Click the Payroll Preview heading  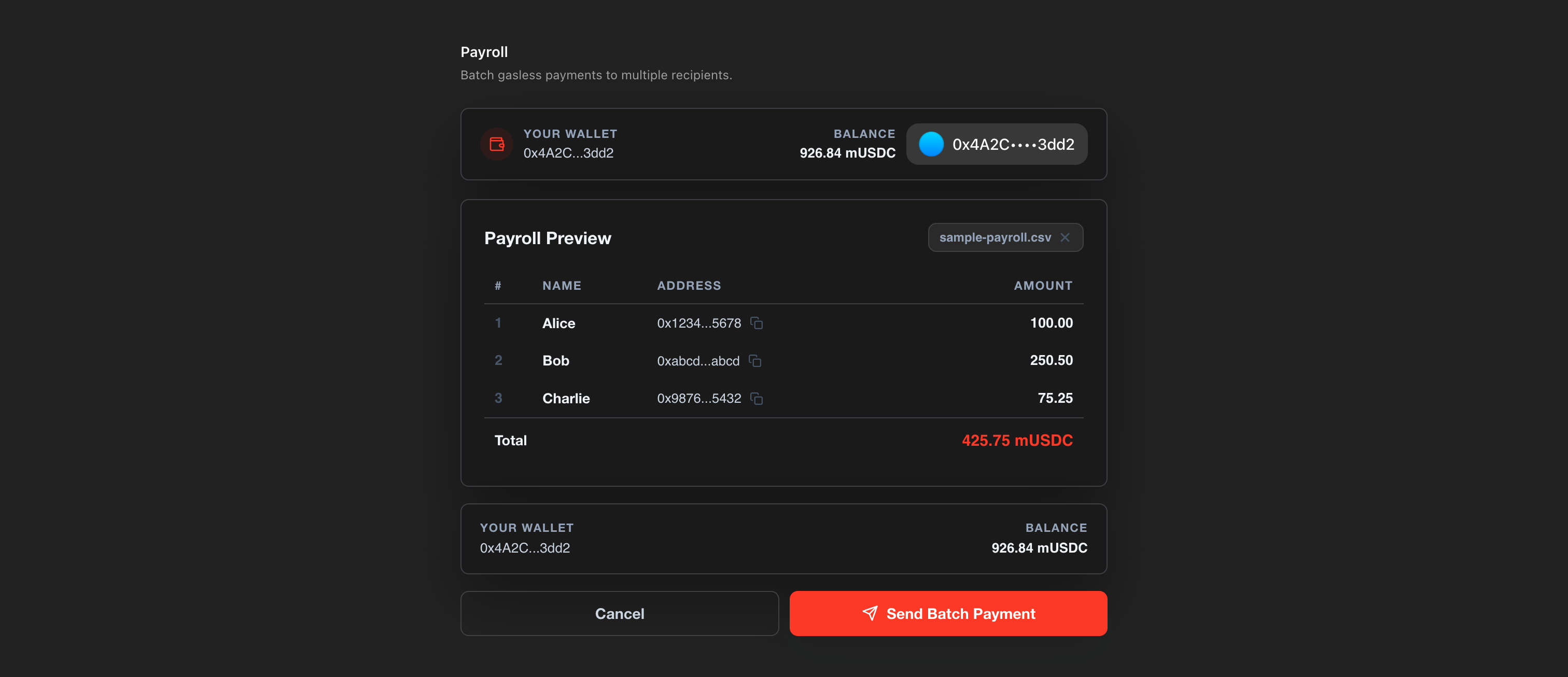[x=547, y=238]
